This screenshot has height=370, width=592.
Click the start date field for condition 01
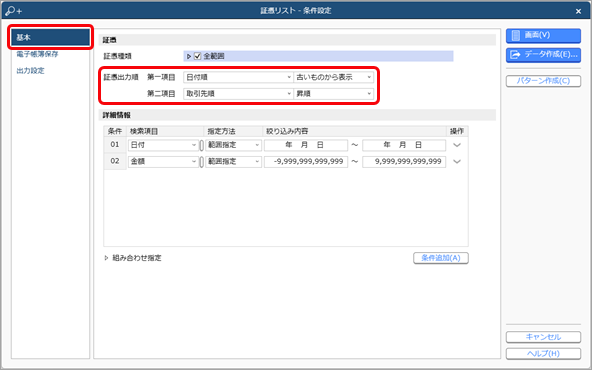(306, 145)
